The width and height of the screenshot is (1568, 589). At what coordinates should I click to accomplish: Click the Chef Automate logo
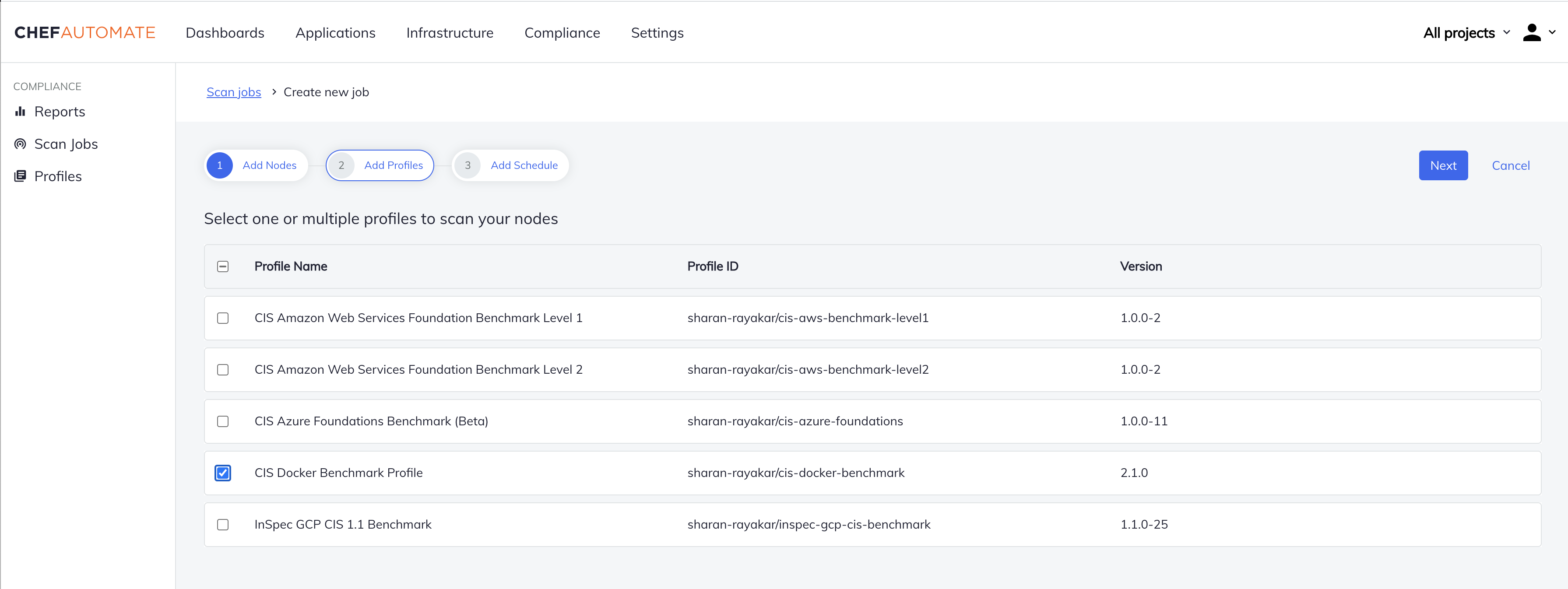[x=84, y=33]
